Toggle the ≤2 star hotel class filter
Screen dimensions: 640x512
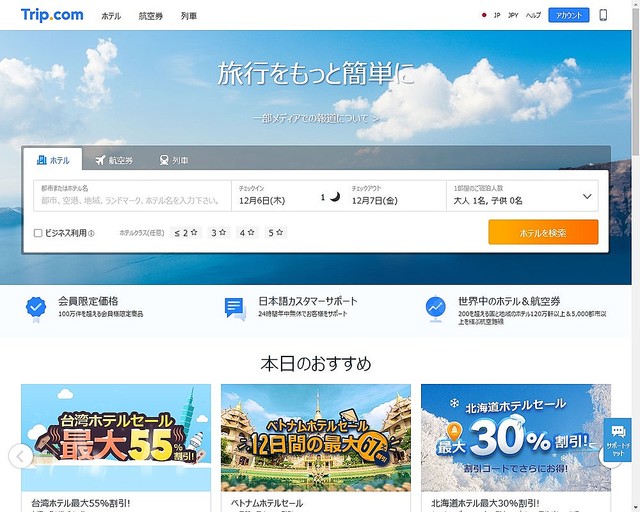[186, 233]
